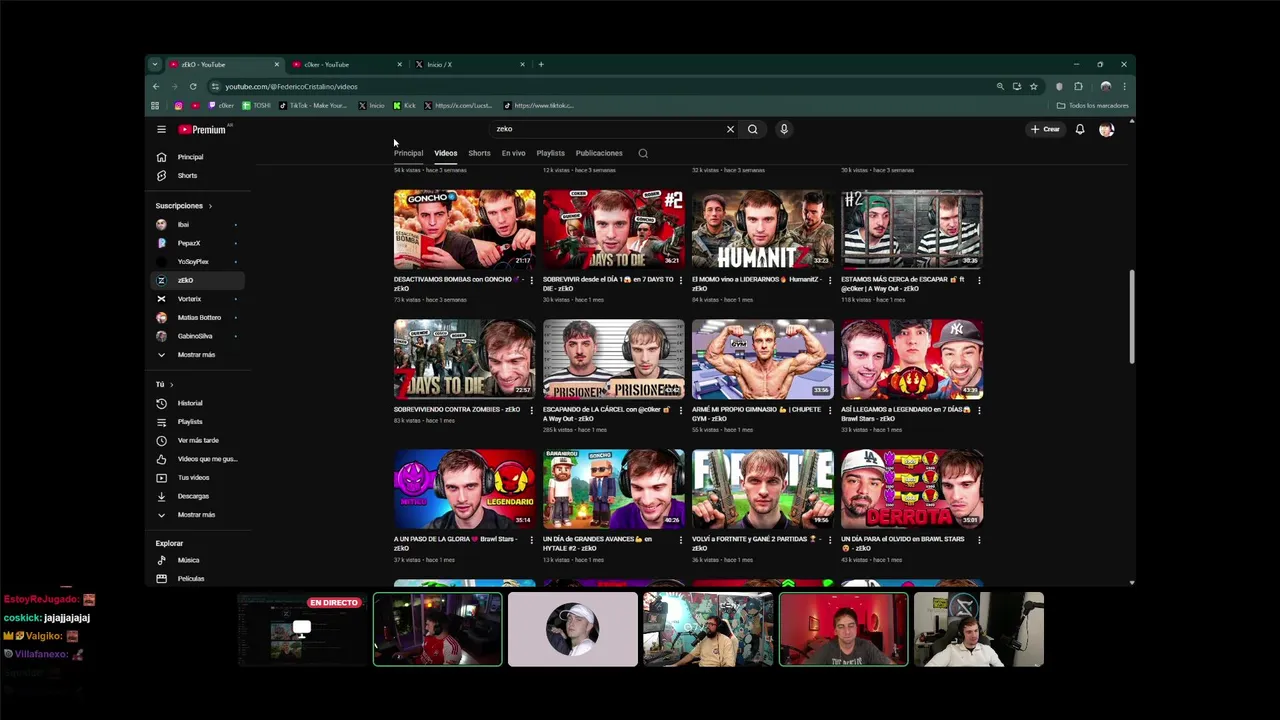Select the Videos channel tab
The width and height of the screenshot is (1280, 720).
[446, 153]
